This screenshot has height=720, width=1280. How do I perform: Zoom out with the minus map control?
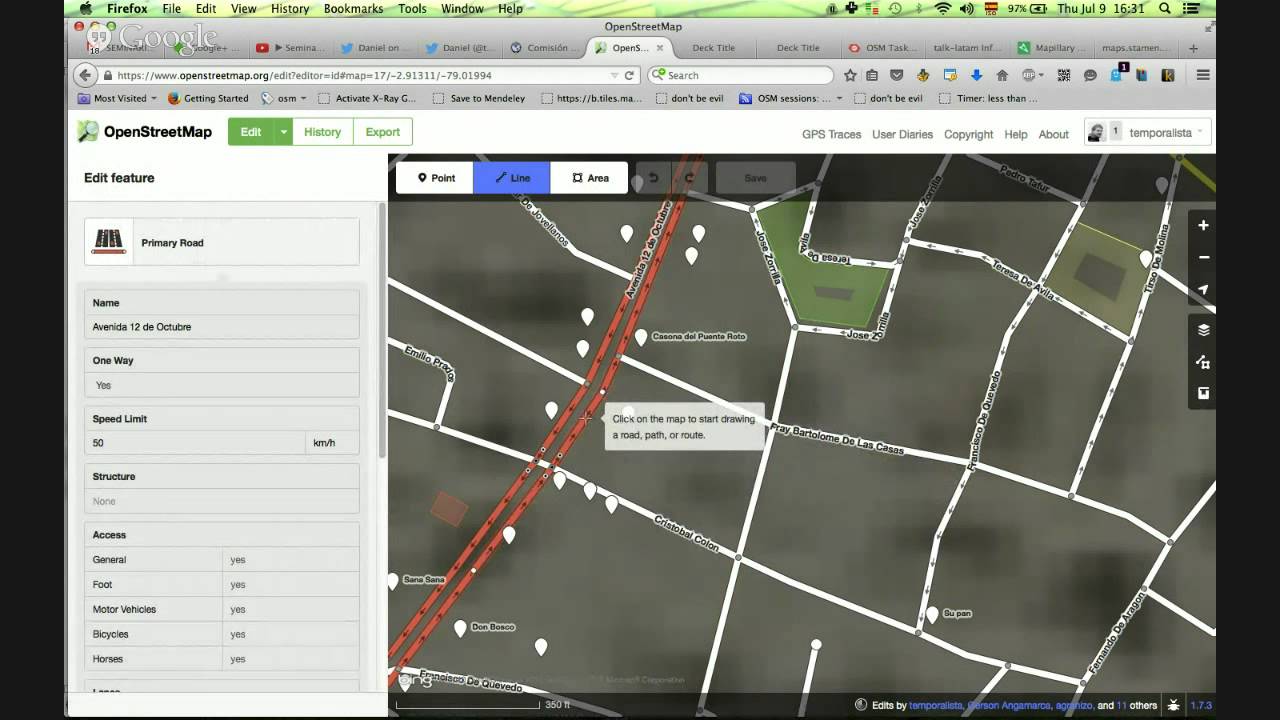tap(1203, 257)
